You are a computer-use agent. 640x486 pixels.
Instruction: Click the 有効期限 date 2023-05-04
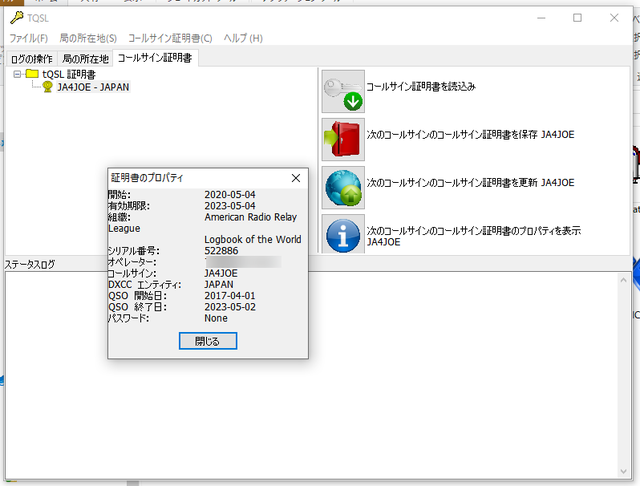[x=230, y=206]
